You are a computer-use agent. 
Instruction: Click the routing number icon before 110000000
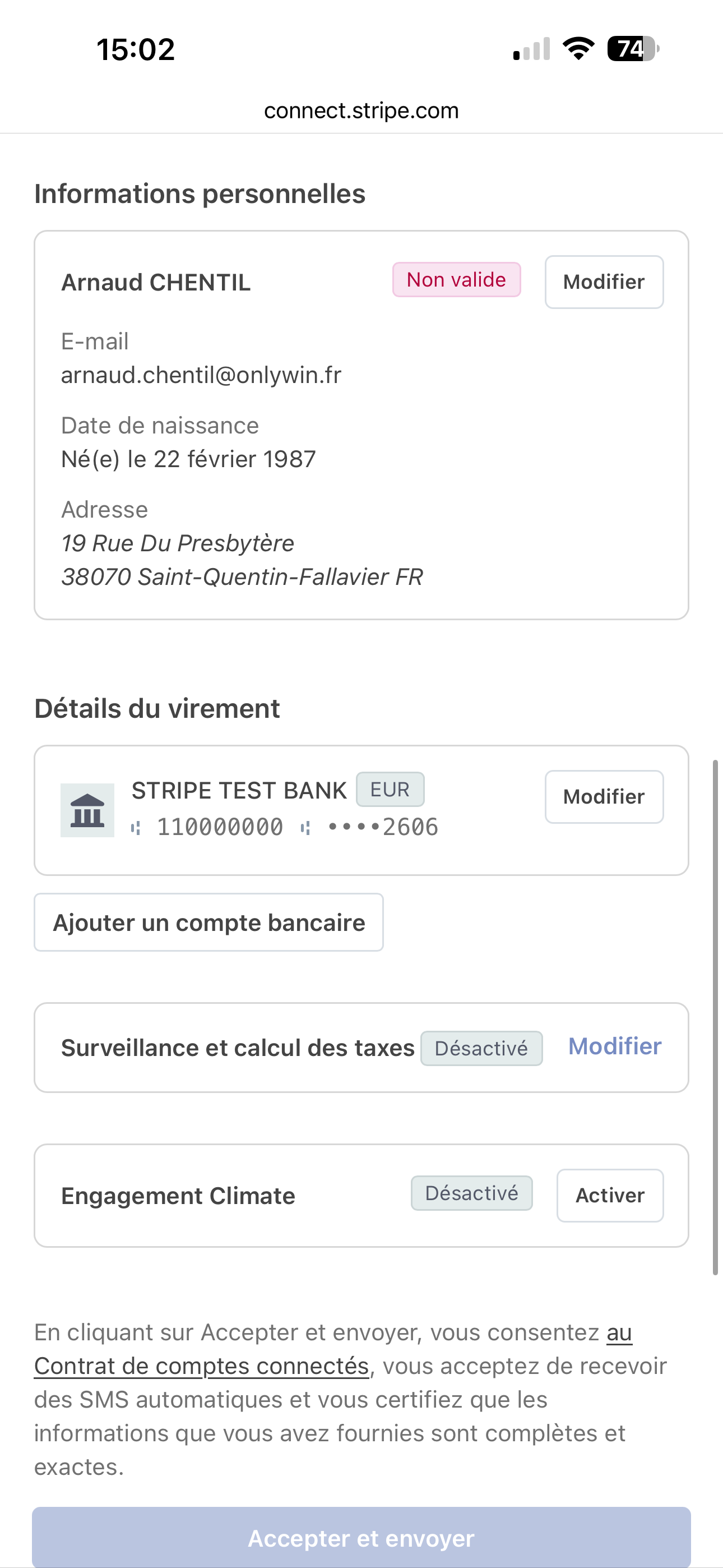136,828
